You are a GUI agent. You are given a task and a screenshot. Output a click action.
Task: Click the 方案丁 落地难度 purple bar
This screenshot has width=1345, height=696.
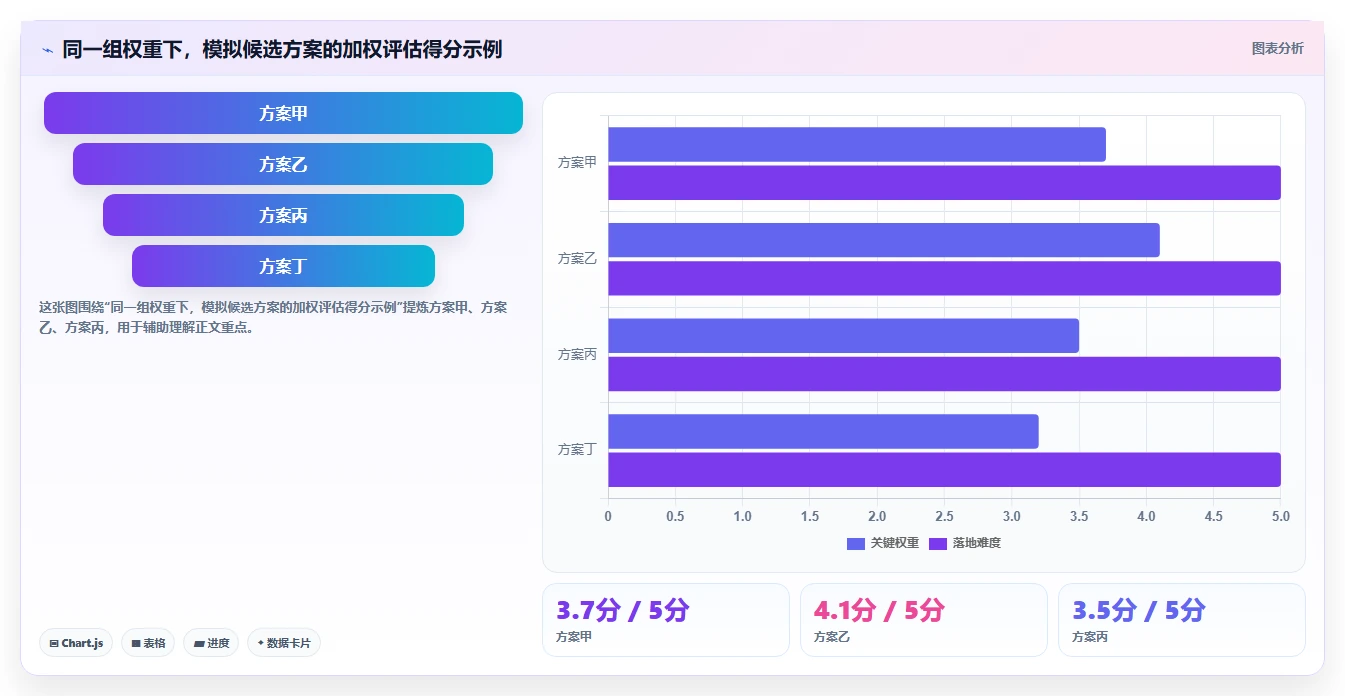(x=944, y=470)
